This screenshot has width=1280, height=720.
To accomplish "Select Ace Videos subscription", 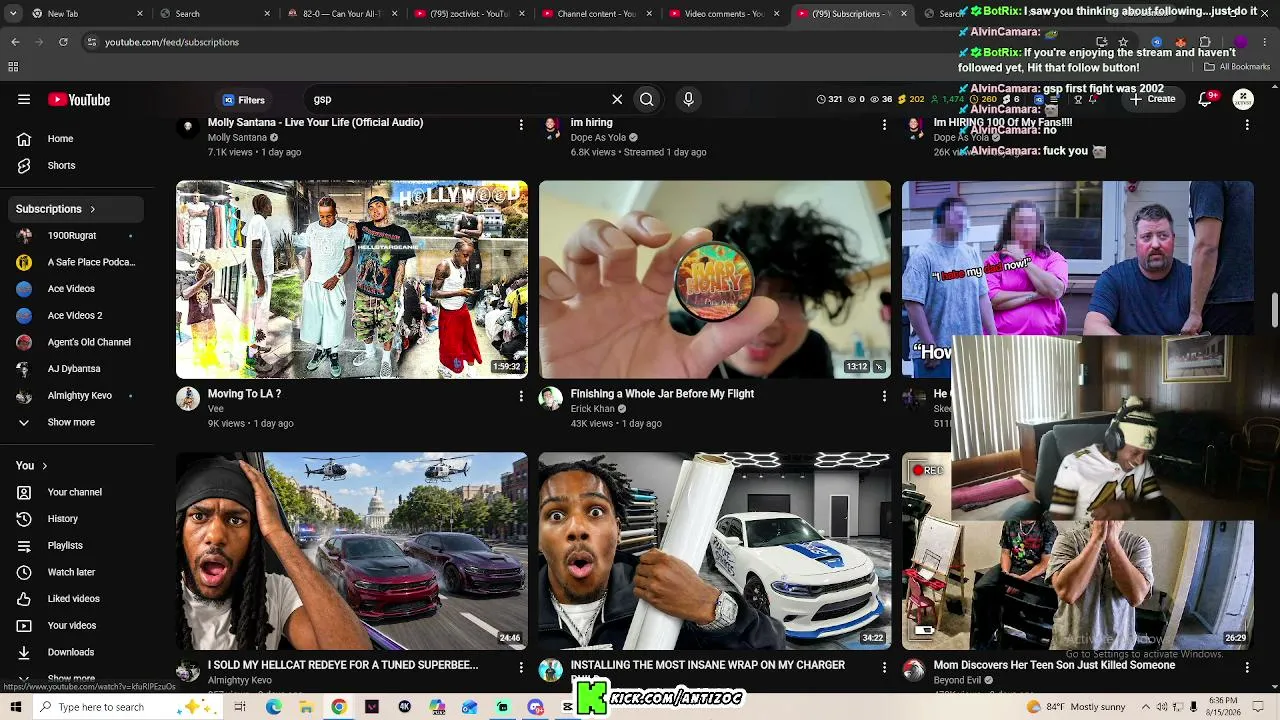I will click(76, 289).
